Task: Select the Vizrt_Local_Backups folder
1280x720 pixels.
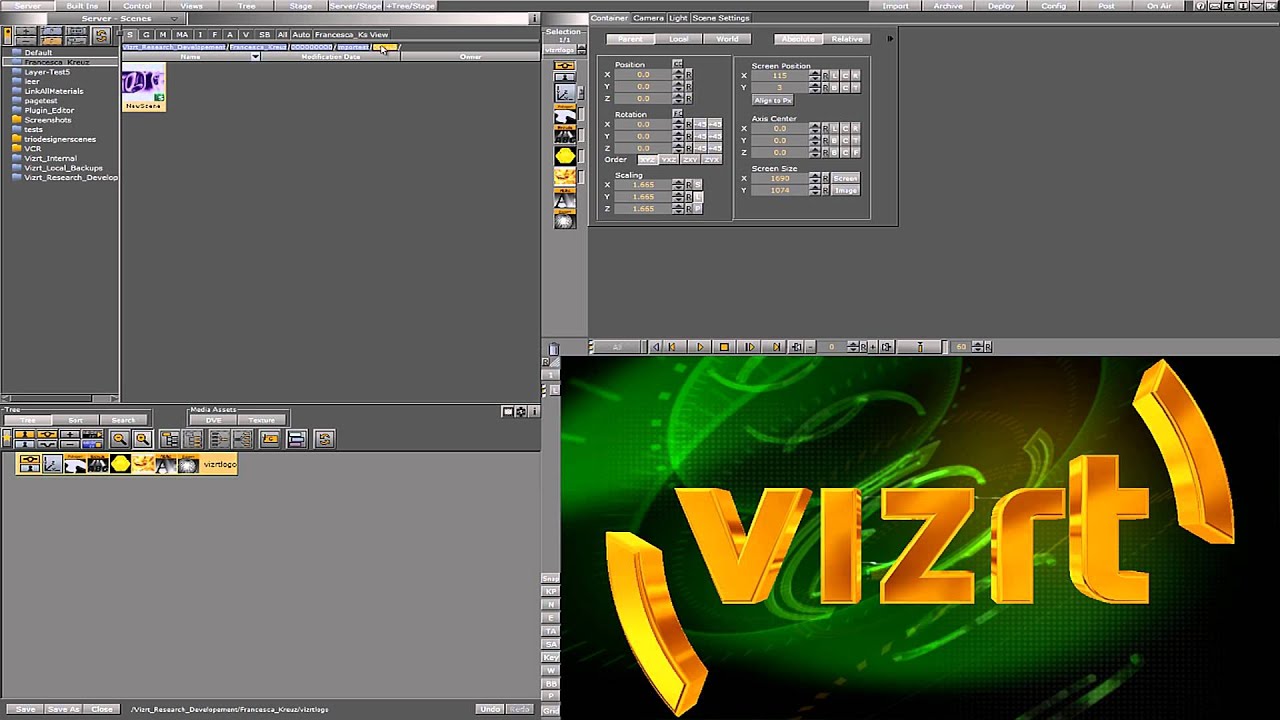Action: click(63, 168)
